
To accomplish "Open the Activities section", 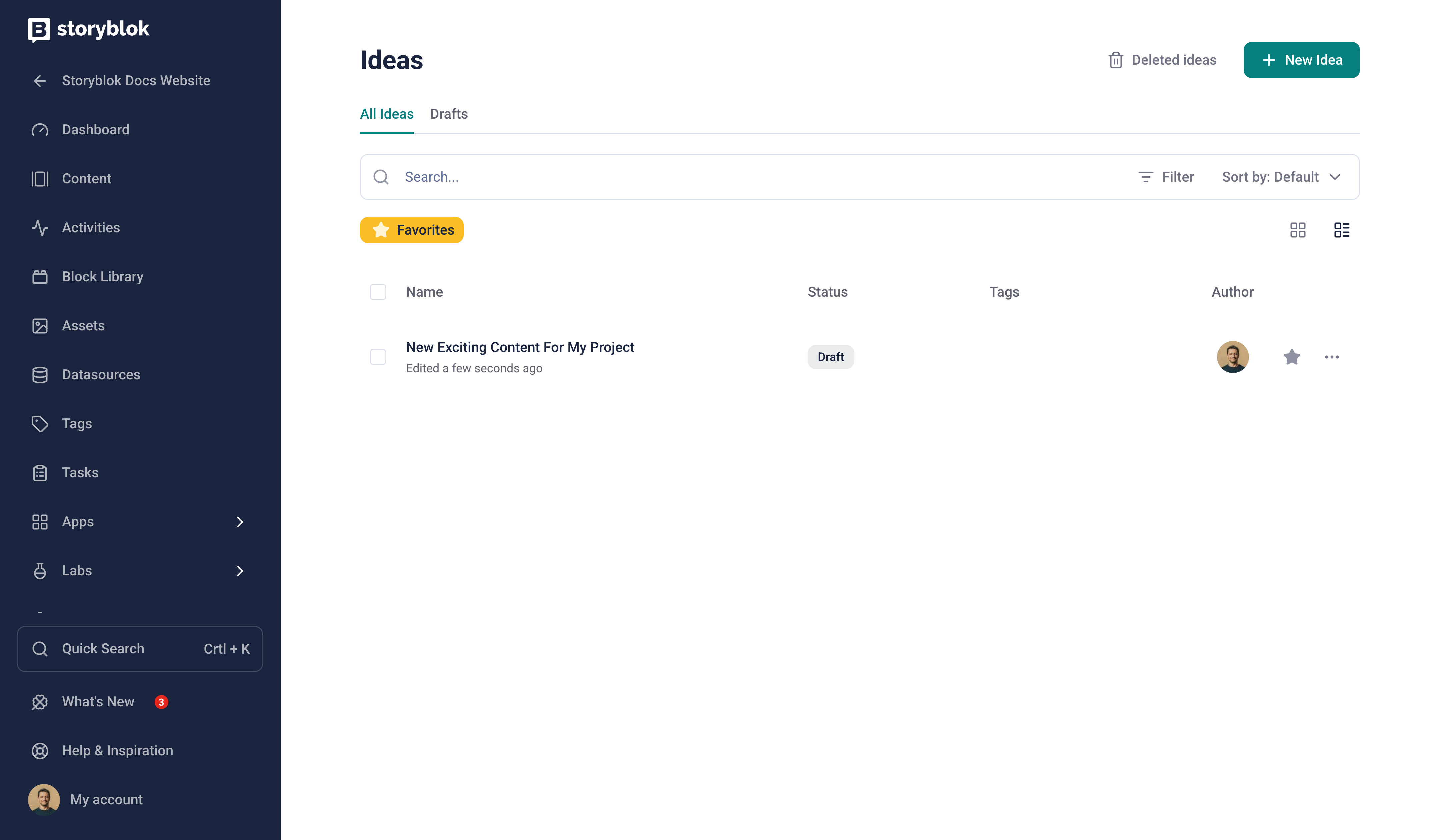I will click(90, 227).
